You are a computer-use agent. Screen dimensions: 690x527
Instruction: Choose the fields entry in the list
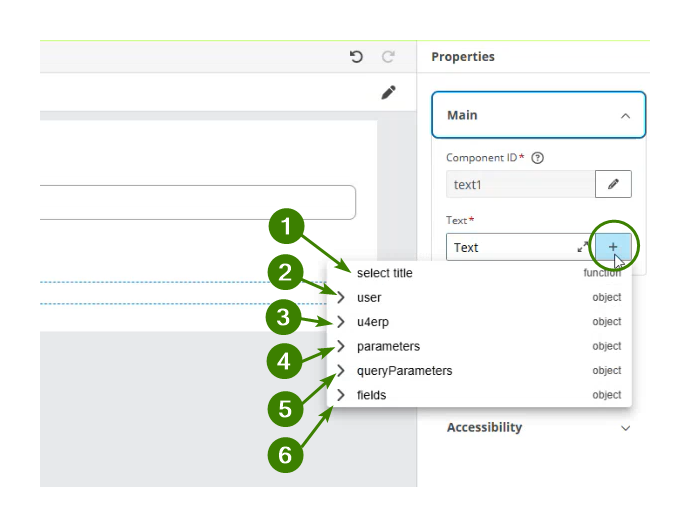pyautogui.click(x=479, y=395)
